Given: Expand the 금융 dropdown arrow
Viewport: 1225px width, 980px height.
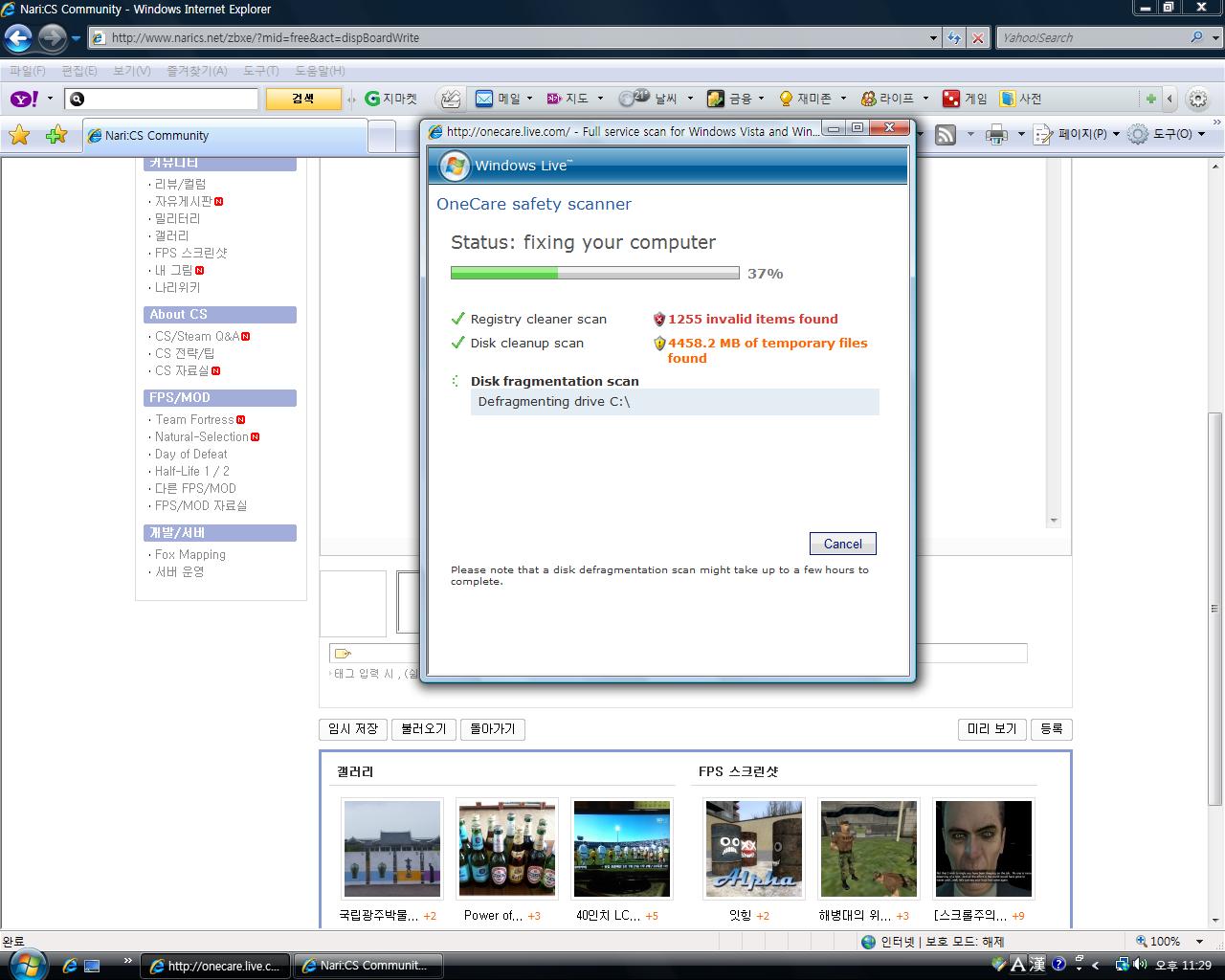Looking at the screenshot, I should tap(761, 99).
